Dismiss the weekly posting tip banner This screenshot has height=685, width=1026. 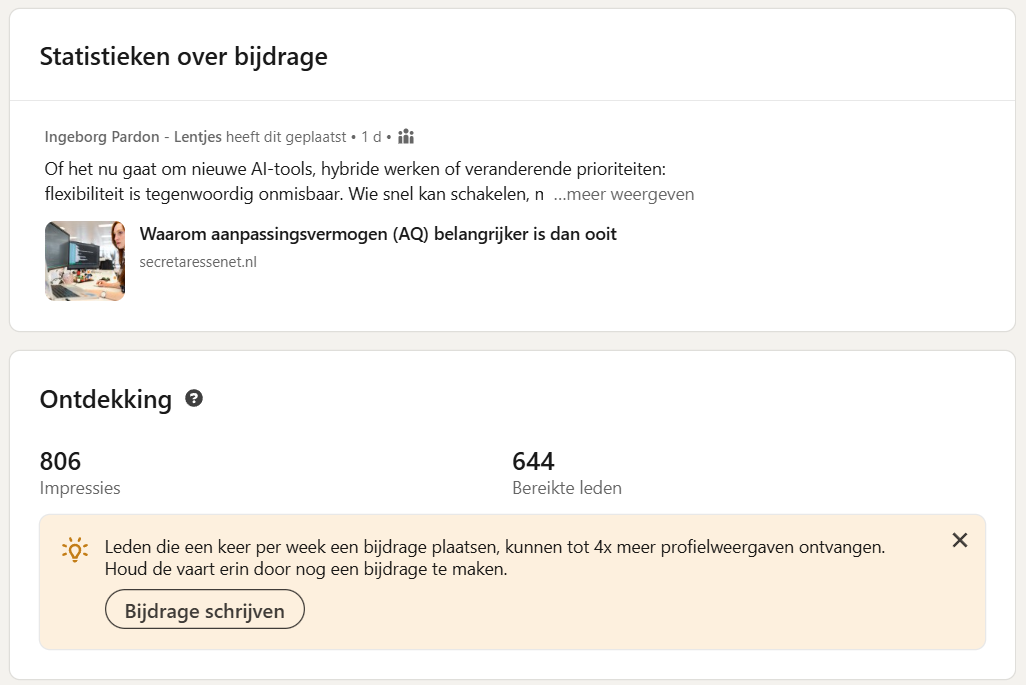coord(960,541)
